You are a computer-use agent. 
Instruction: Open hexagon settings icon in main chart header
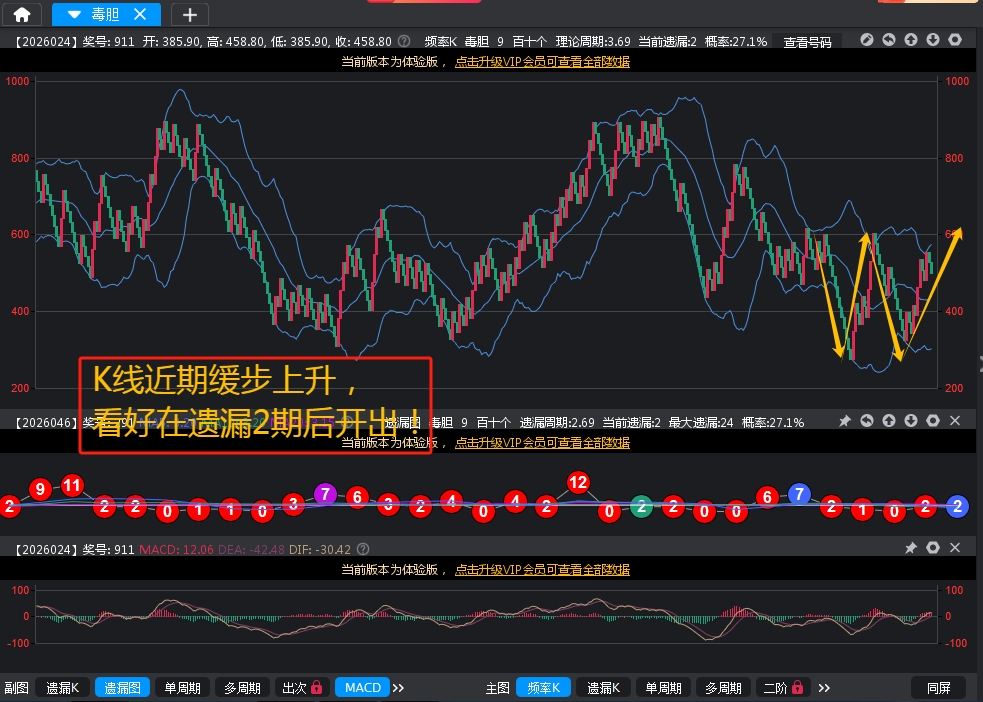955,40
